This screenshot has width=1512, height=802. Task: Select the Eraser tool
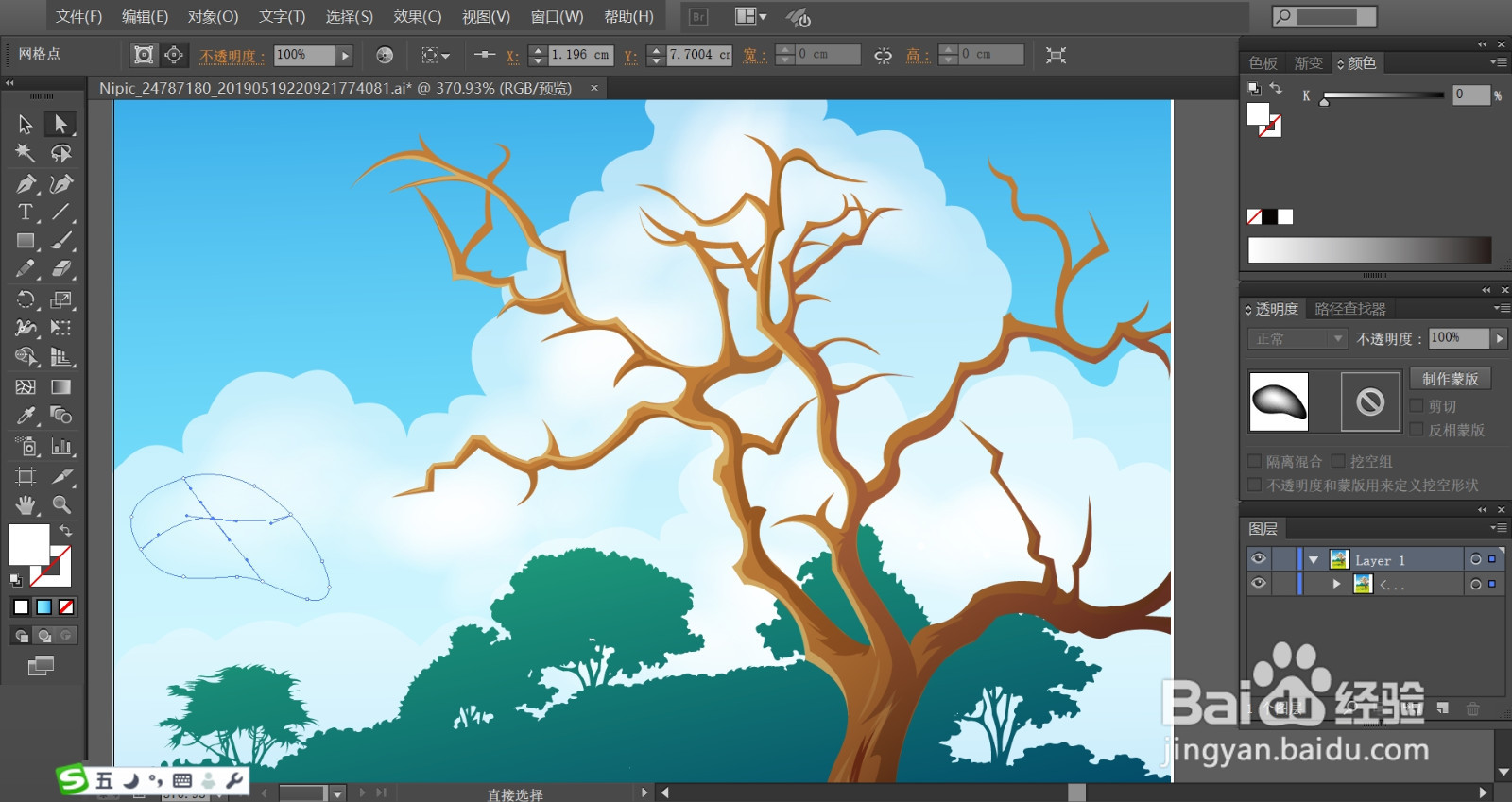coord(60,269)
